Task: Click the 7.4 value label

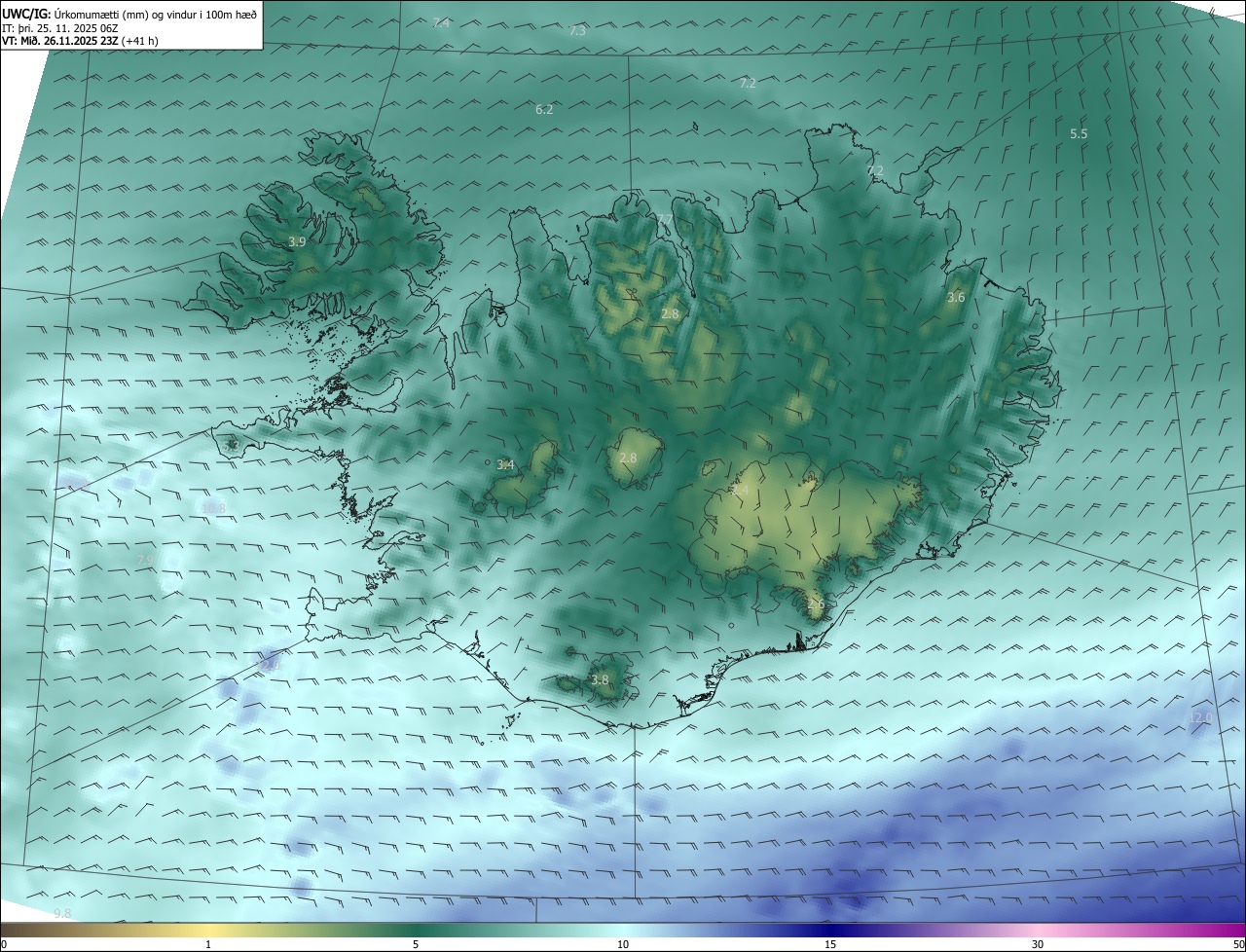Action: (441, 22)
